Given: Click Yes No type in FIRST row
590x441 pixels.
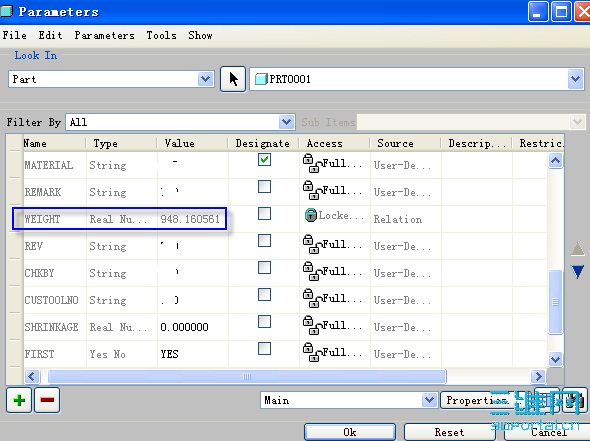Looking at the screenshot, I should click(x=107, y=354).
